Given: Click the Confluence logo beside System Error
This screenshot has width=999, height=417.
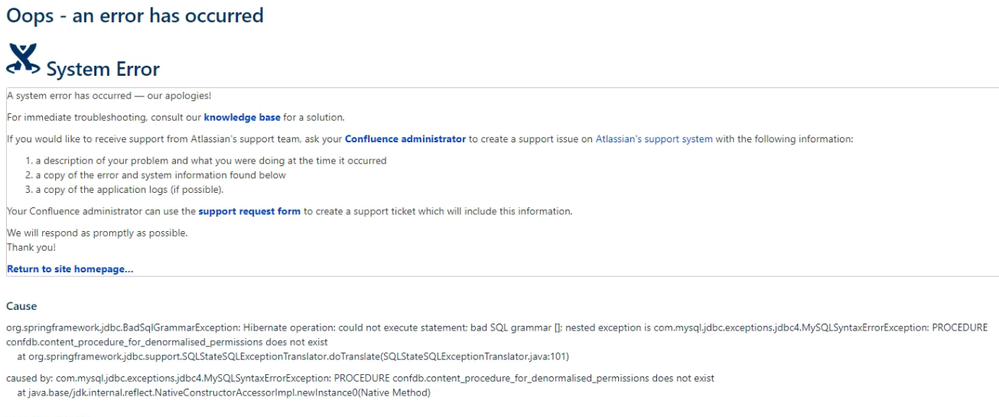Looking at the screenshot, I should click(x=22, y=59).
